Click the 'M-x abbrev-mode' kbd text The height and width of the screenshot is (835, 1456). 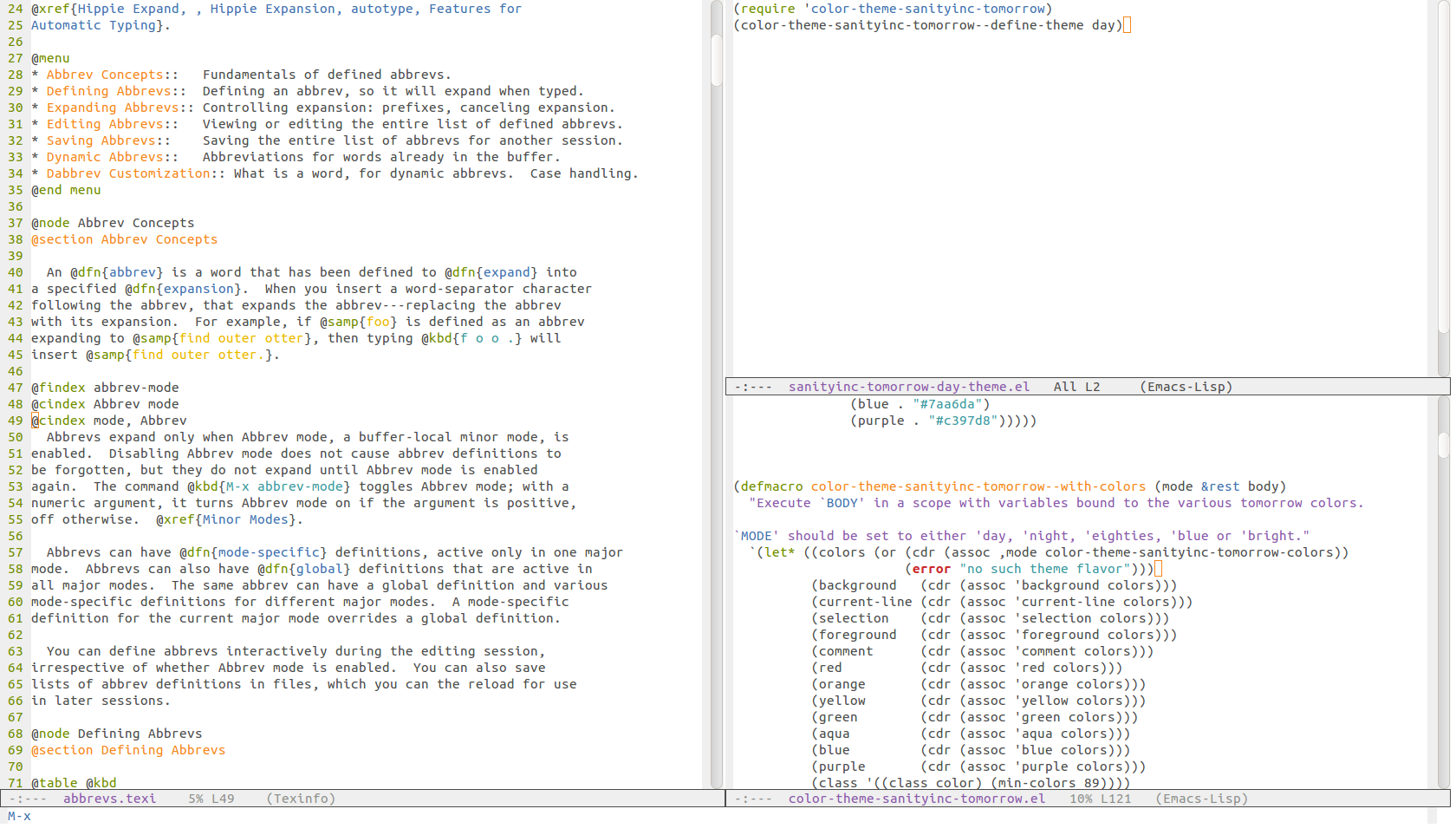click(x=285, y=486)
